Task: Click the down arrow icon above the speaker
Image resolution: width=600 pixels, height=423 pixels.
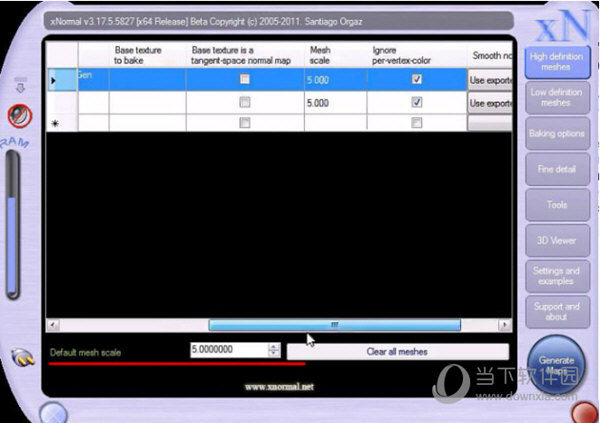Action: tap(20, 86)
